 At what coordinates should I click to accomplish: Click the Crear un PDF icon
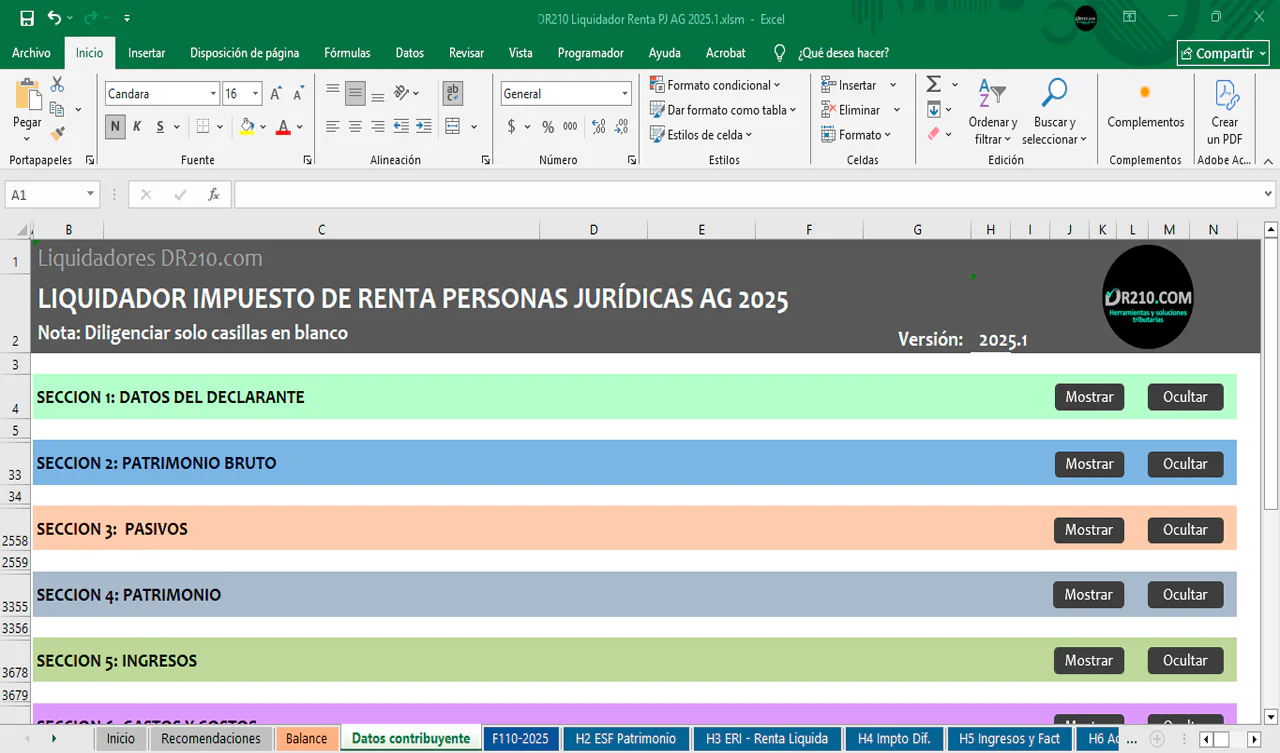point(1225,112)
